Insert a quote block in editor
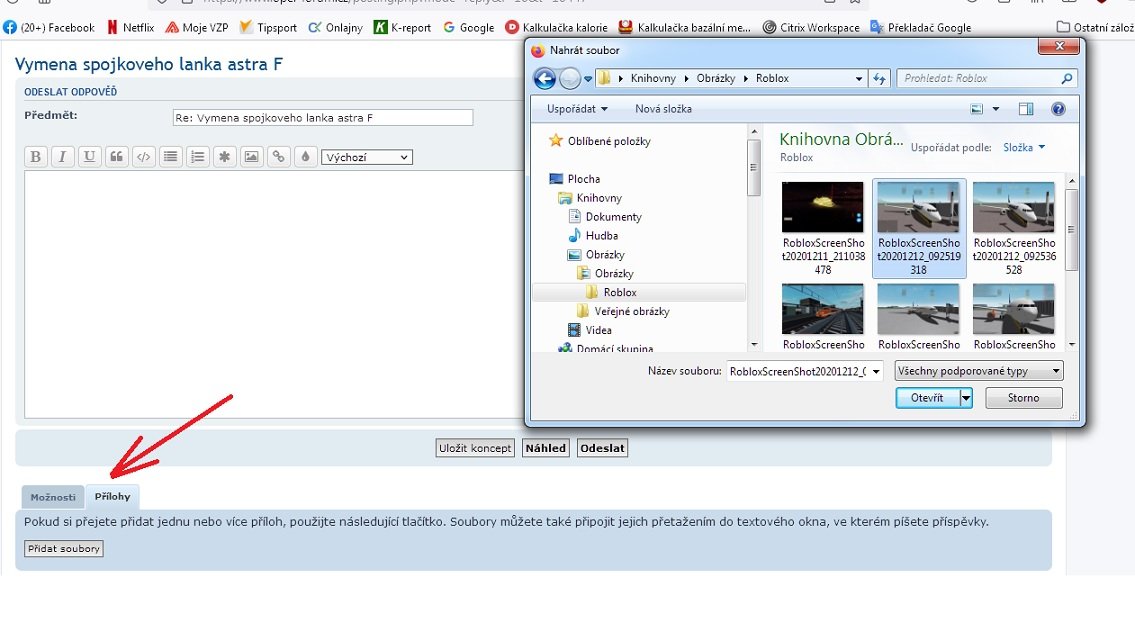 [x=117, y=157]
